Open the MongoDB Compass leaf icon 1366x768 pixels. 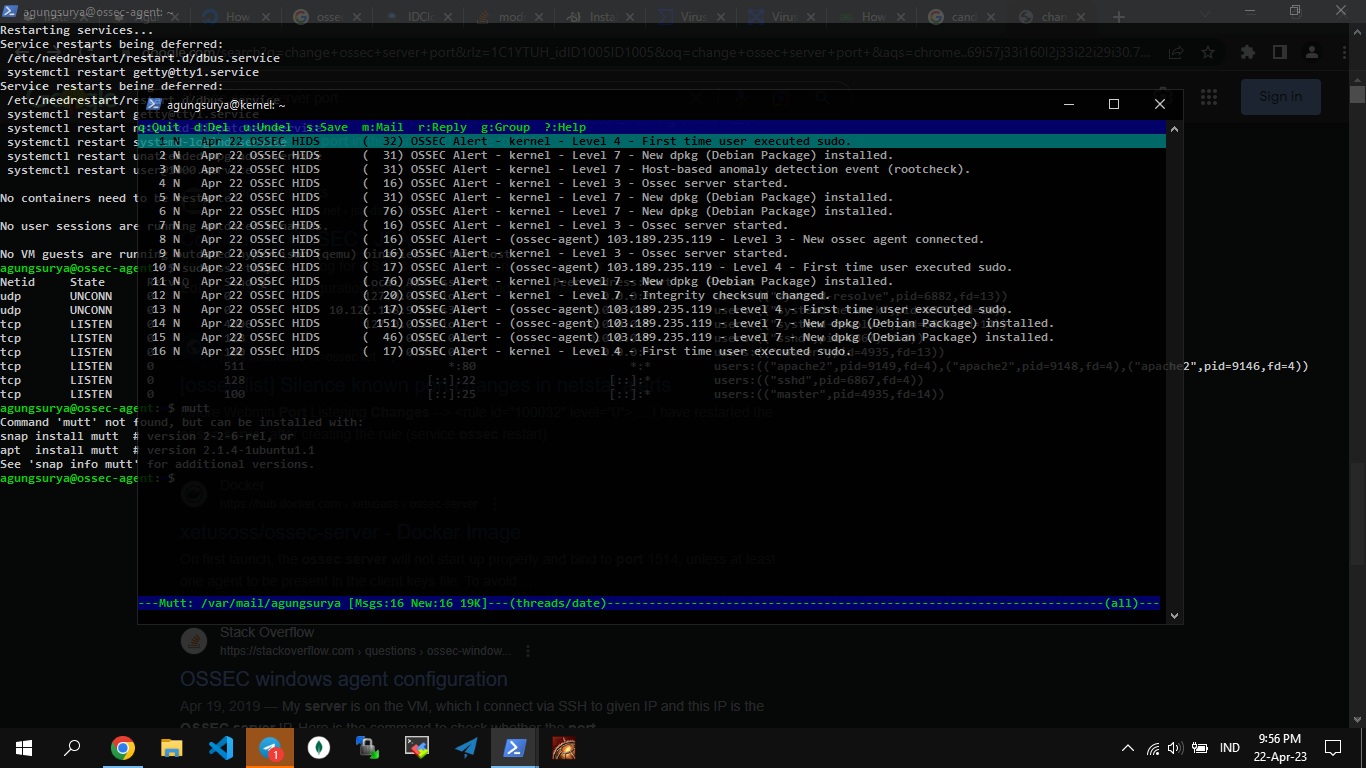[x=319, y=747]
